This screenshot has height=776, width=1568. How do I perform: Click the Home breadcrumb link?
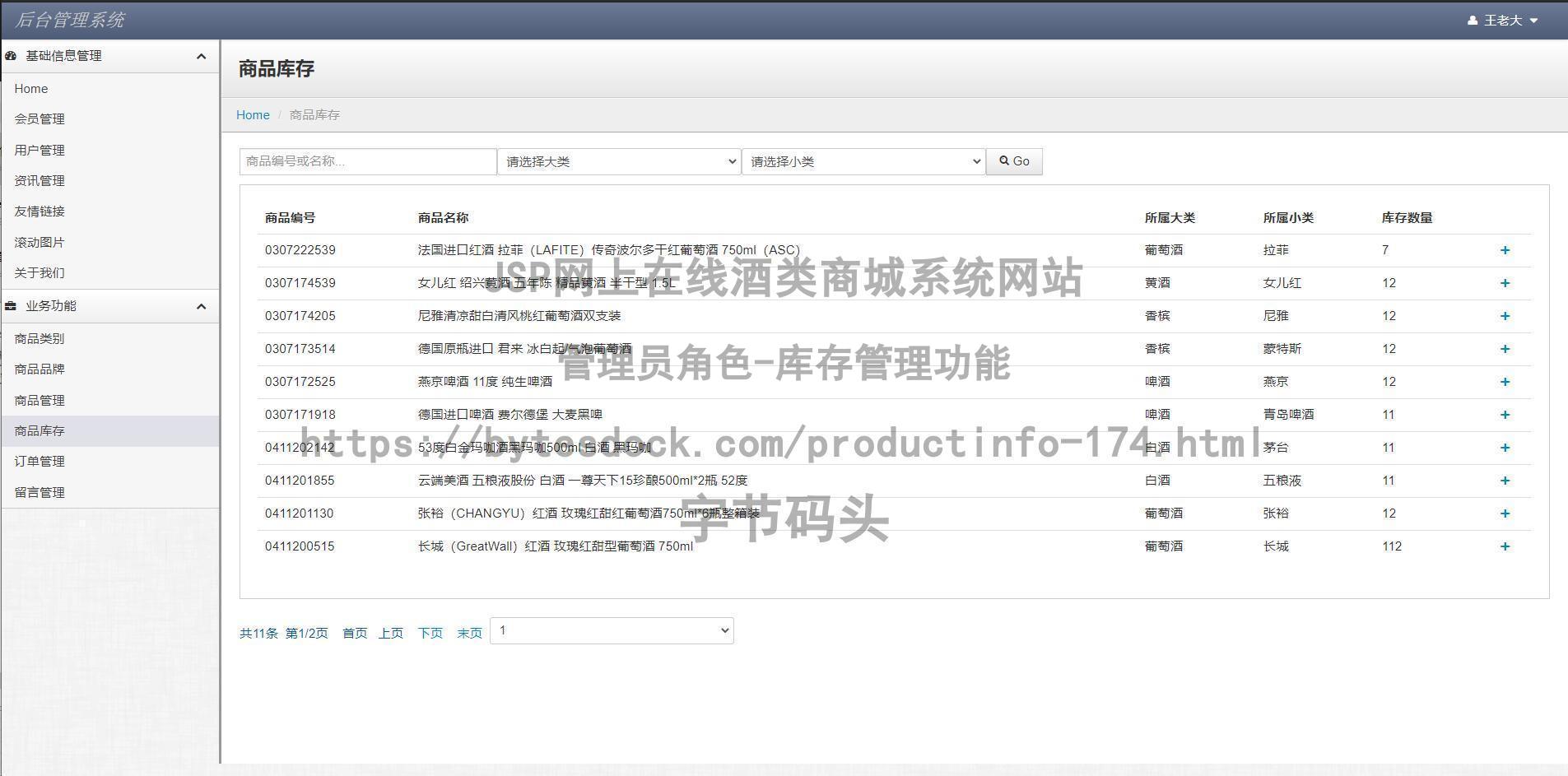click(253, 115)
